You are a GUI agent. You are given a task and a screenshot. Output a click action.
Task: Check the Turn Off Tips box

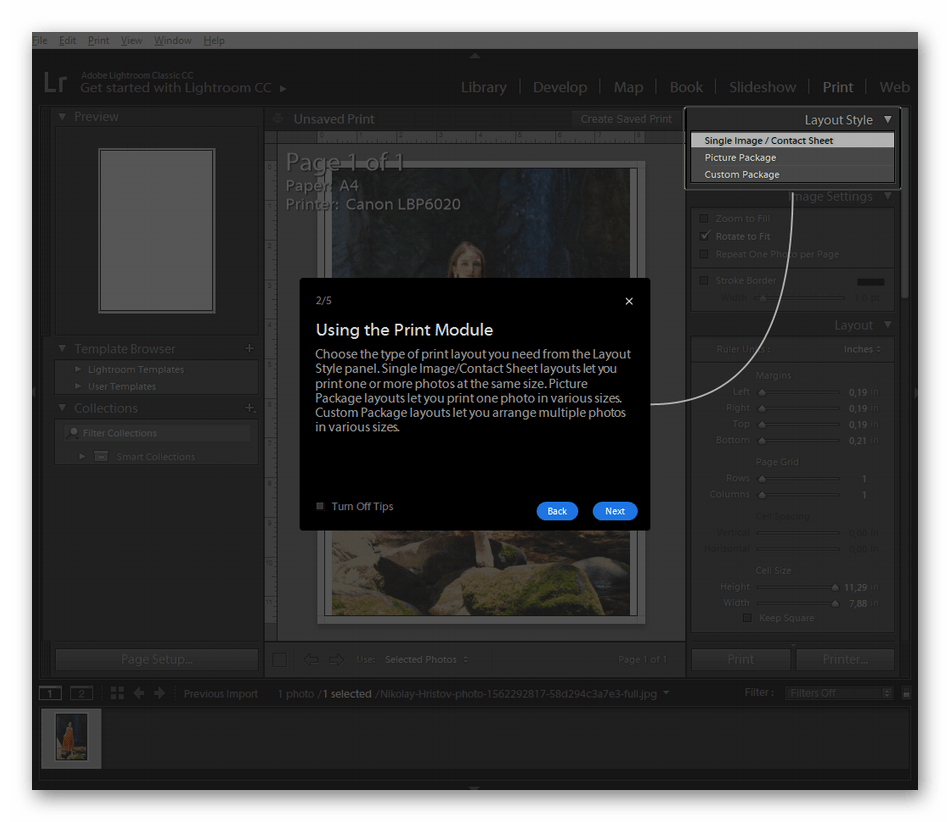pos(320,506)
